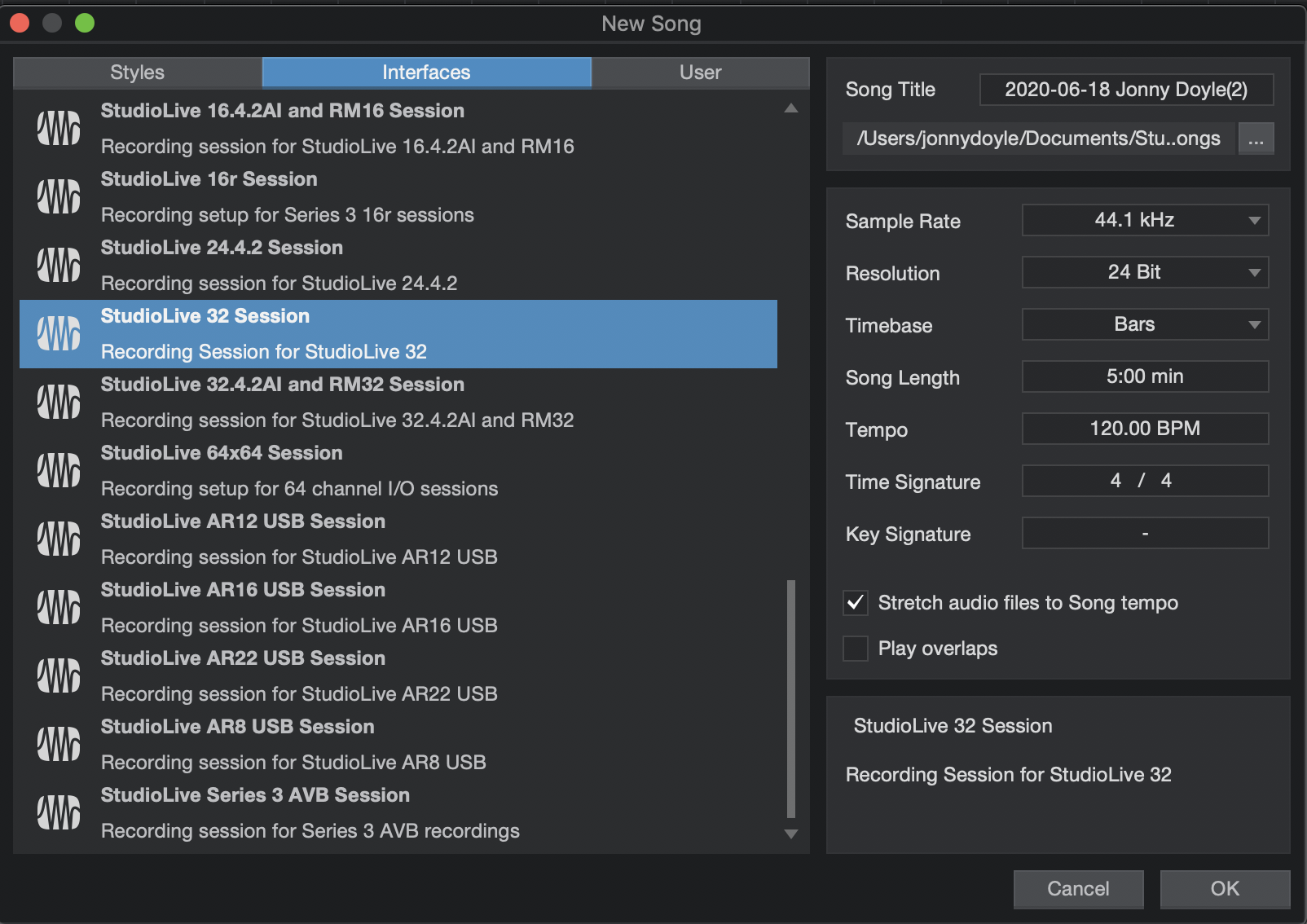This screenshot has width=1307, height=924.
Task: Choose the StudioLive AR8 USB Session template
Action: tap(398, 745)
